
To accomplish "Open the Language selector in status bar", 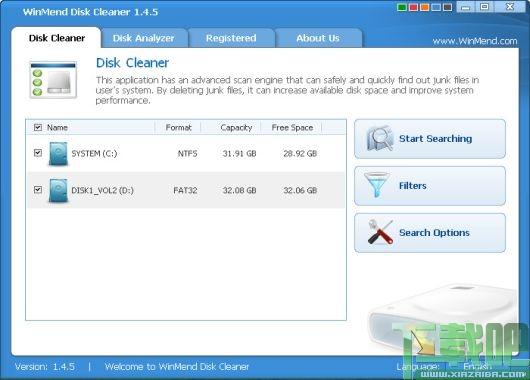I will coord(478,367).
